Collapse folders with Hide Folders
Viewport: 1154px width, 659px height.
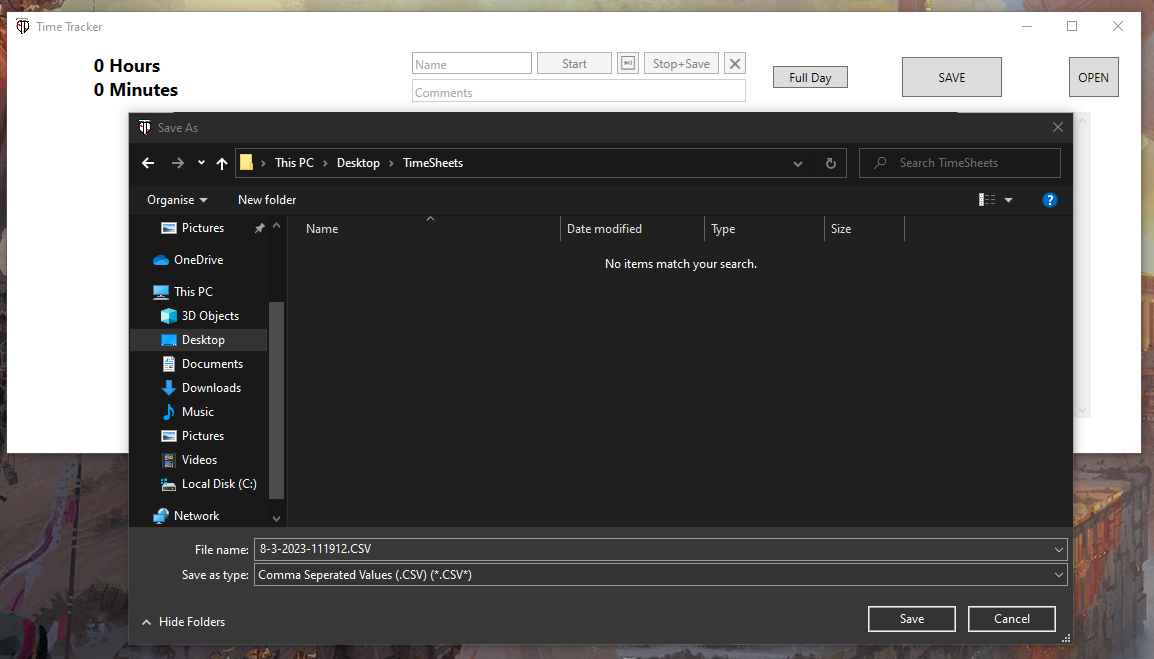pyautogui.click(x=183, y=621)
